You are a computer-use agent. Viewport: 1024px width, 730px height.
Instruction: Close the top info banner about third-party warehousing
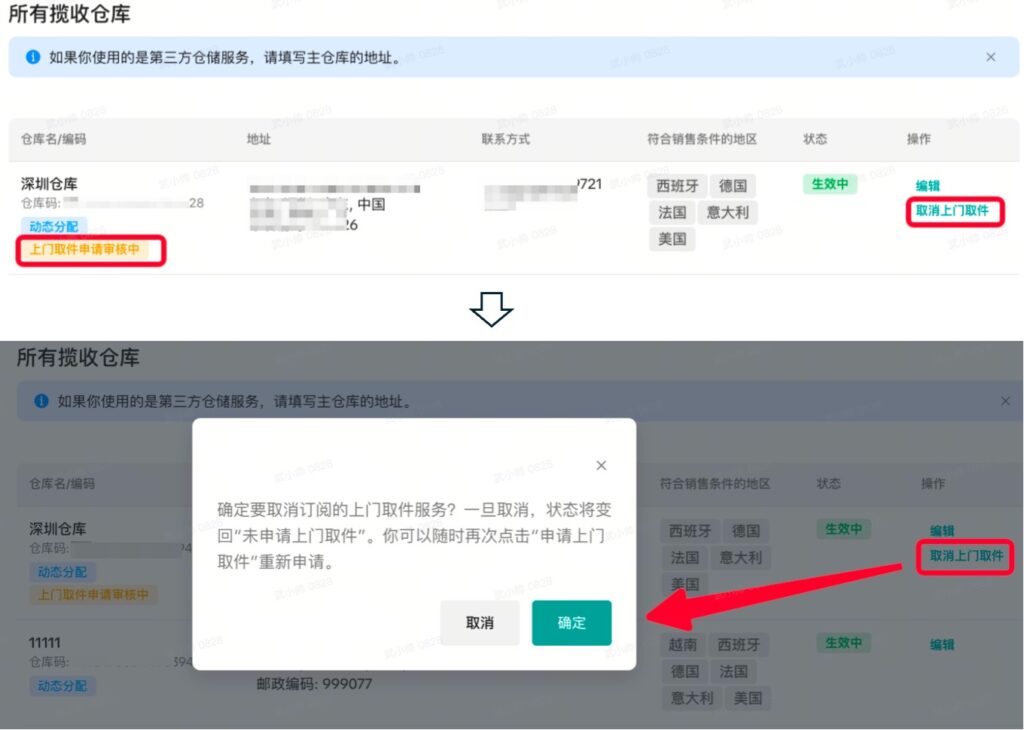(x=991, y=57)
